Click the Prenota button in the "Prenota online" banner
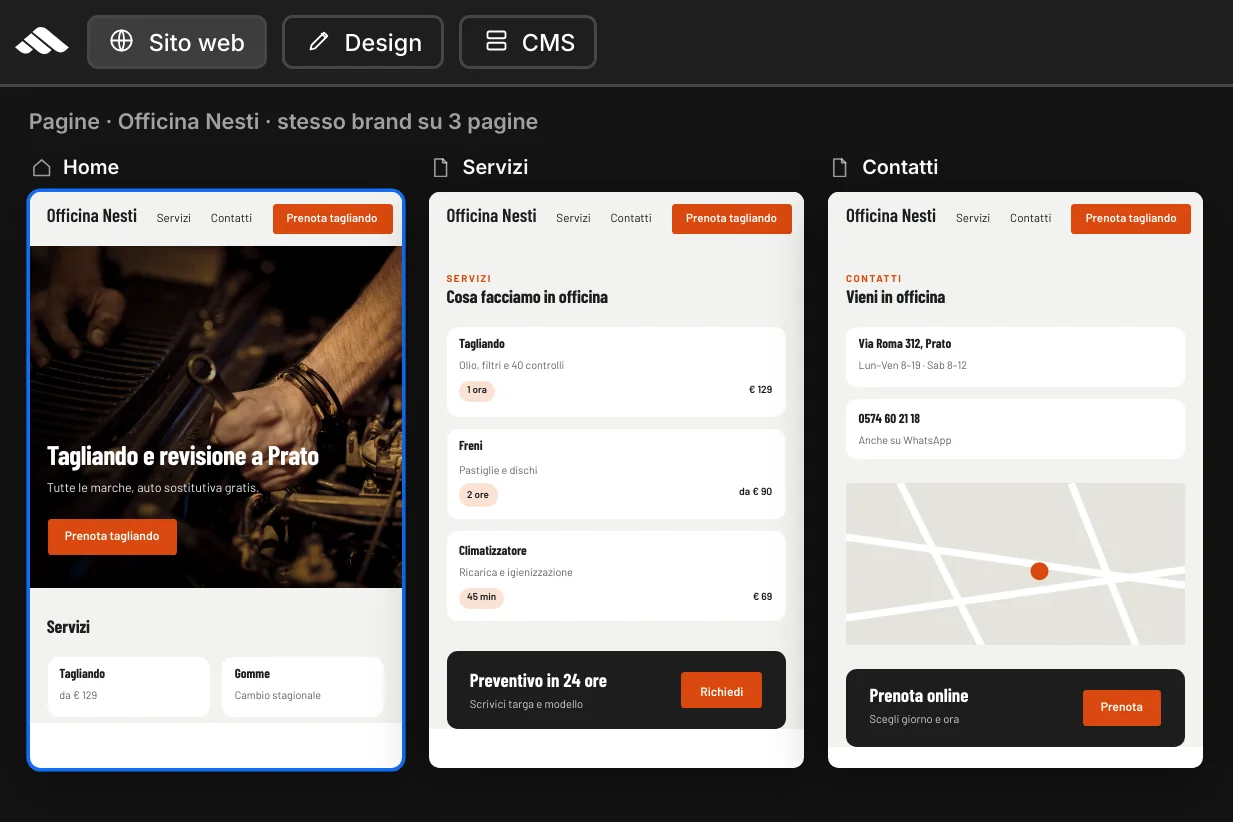Viewport: 1233px width, 822px height. coord(1121,707)
